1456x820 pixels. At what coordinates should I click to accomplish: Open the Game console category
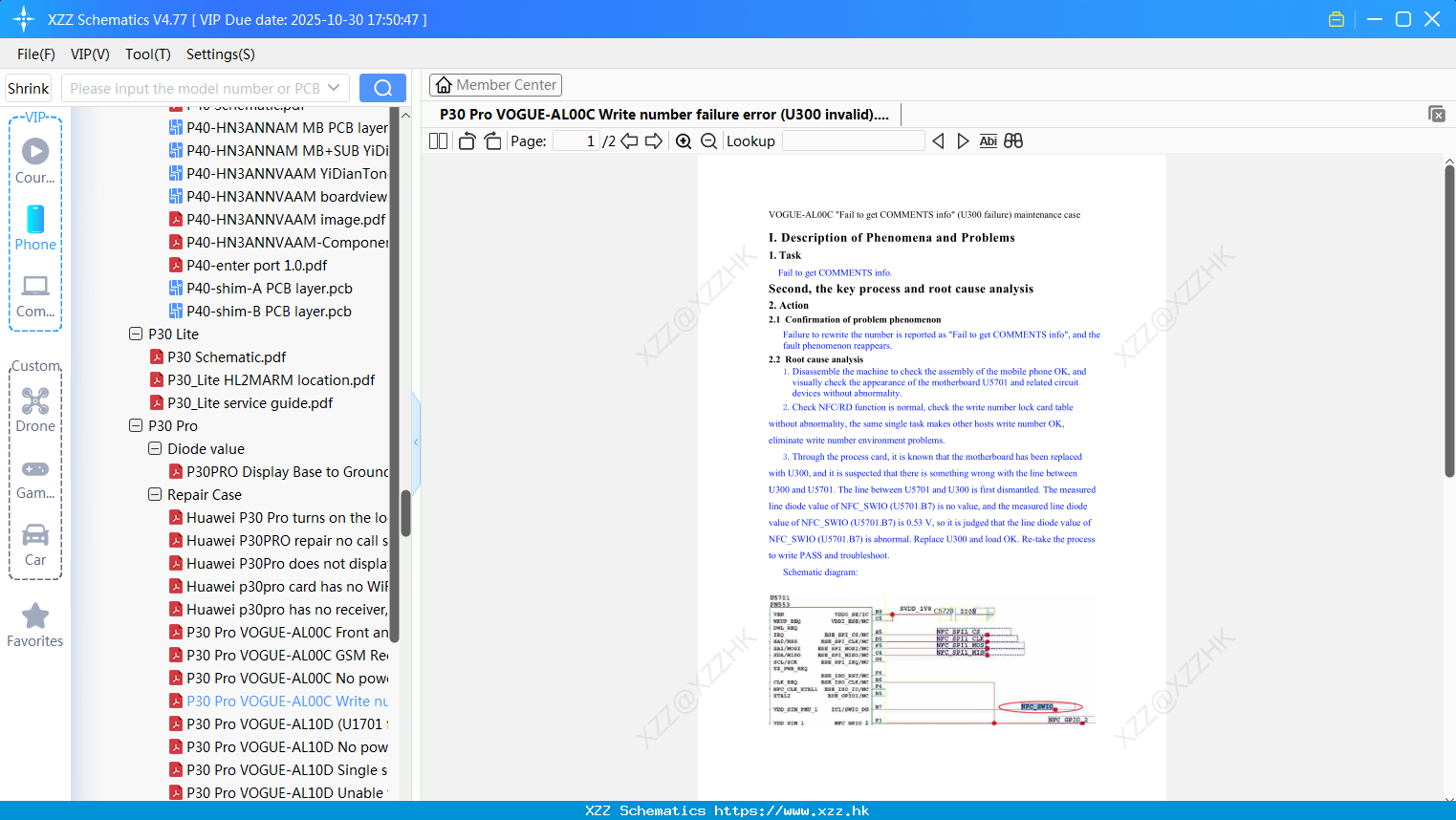[x=35, y=478]
